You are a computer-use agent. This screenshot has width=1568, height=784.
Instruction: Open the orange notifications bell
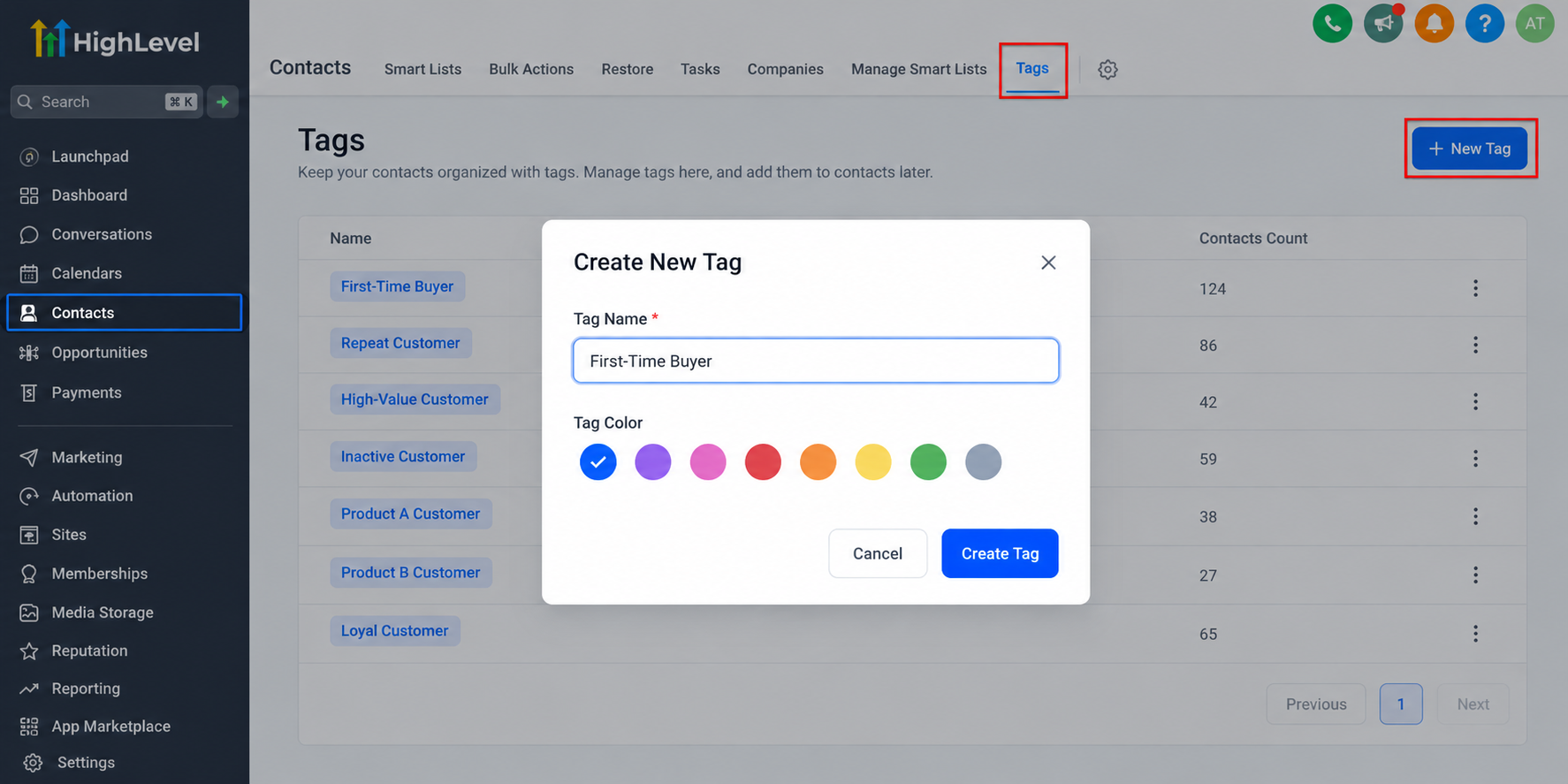click(1434, 24)
